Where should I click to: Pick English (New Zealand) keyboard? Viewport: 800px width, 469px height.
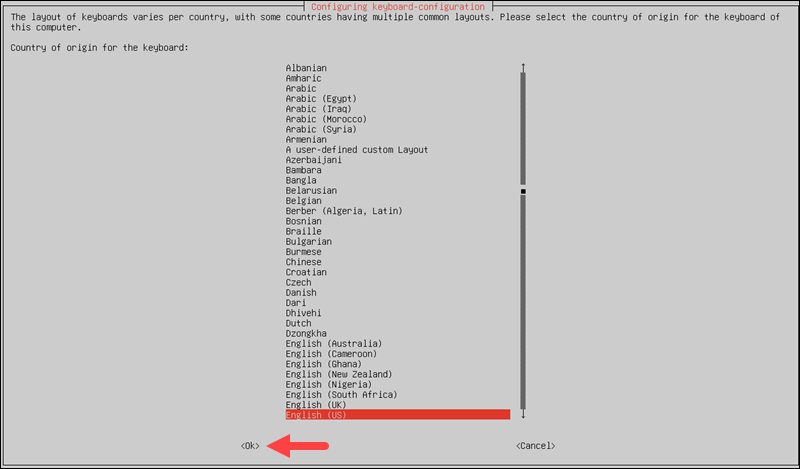(339, 374)
